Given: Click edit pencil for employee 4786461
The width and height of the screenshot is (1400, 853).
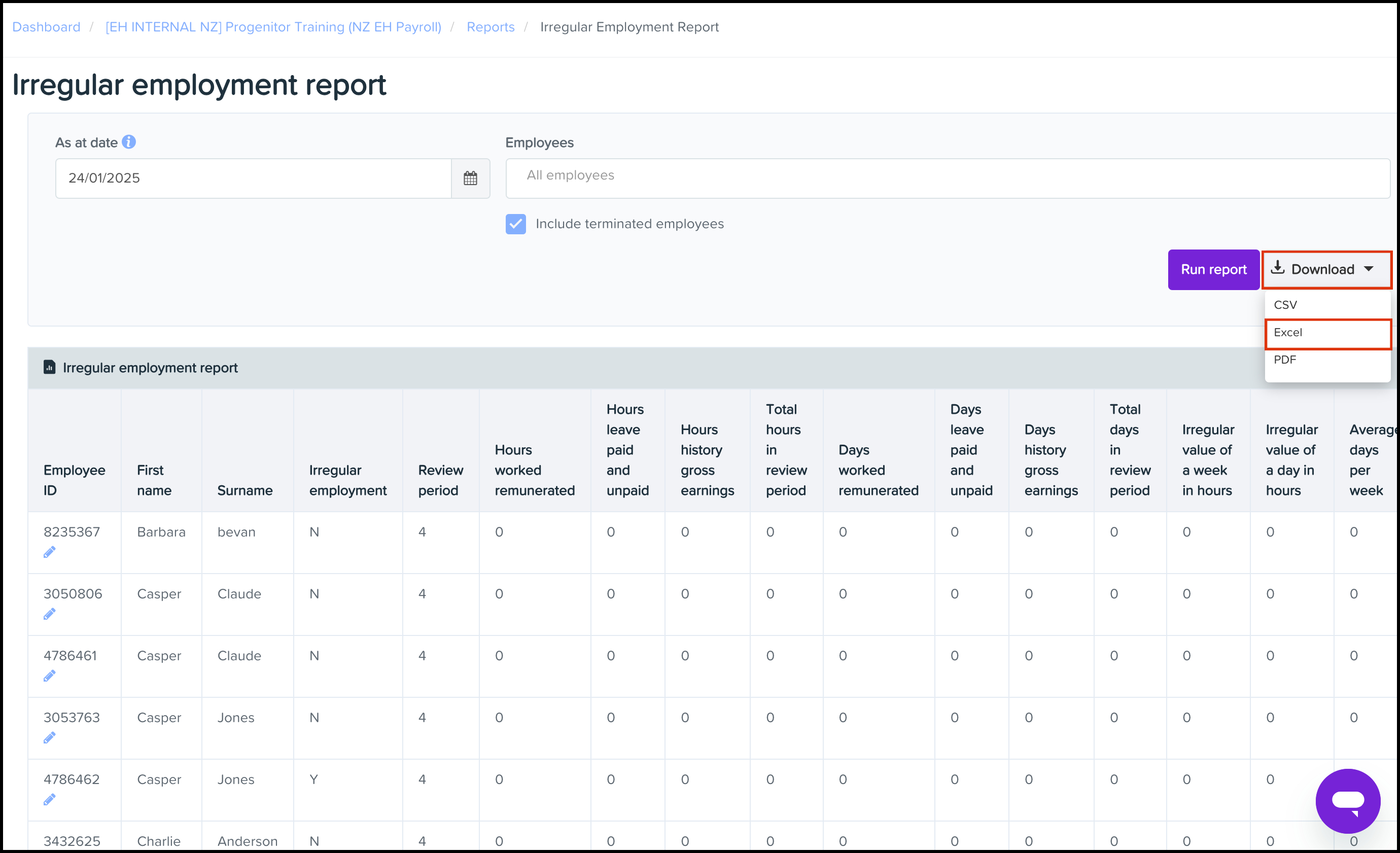Looking at the screenshot, I should pos(49,676).
